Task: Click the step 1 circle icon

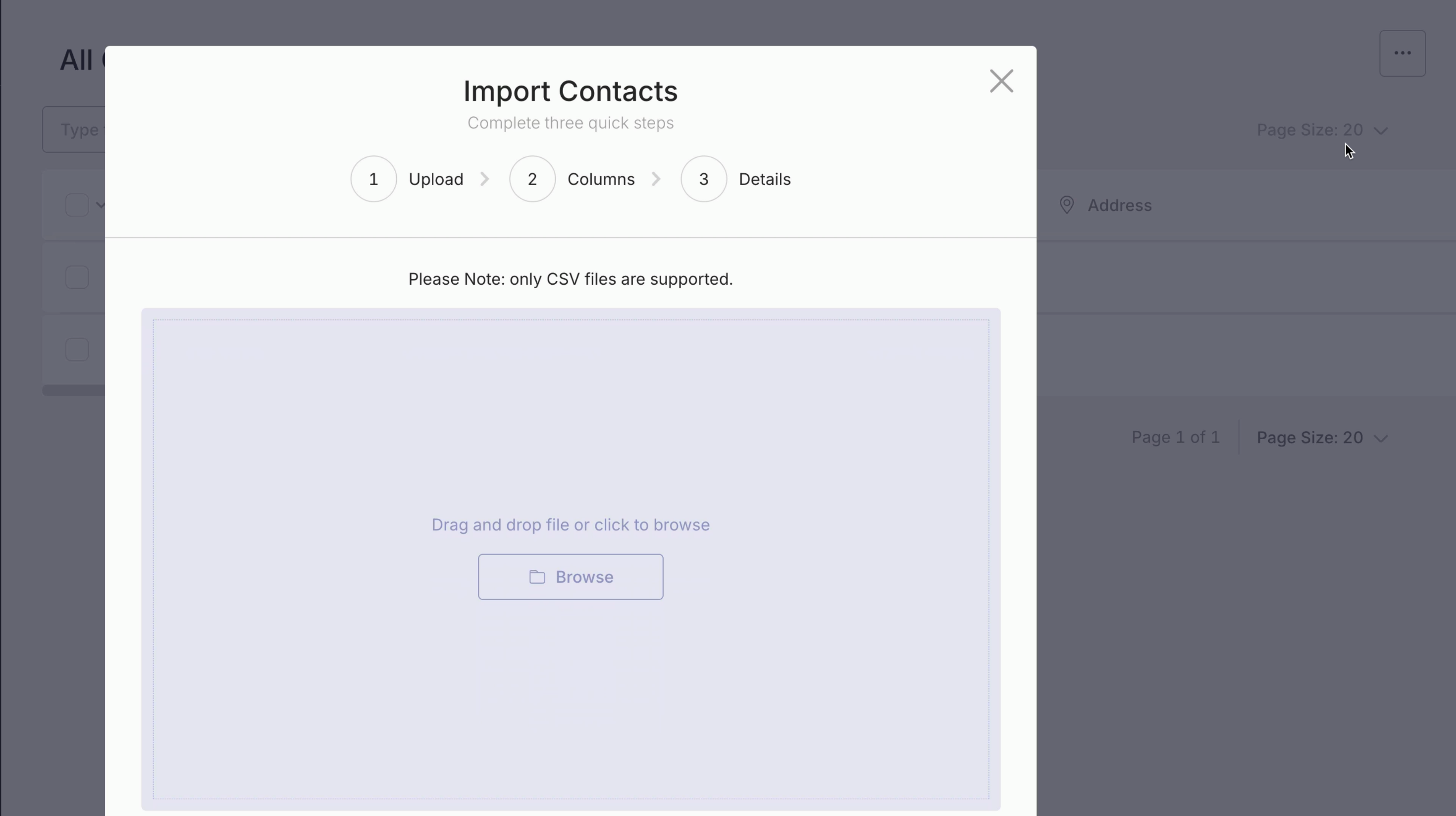Action: coord(373,179)
